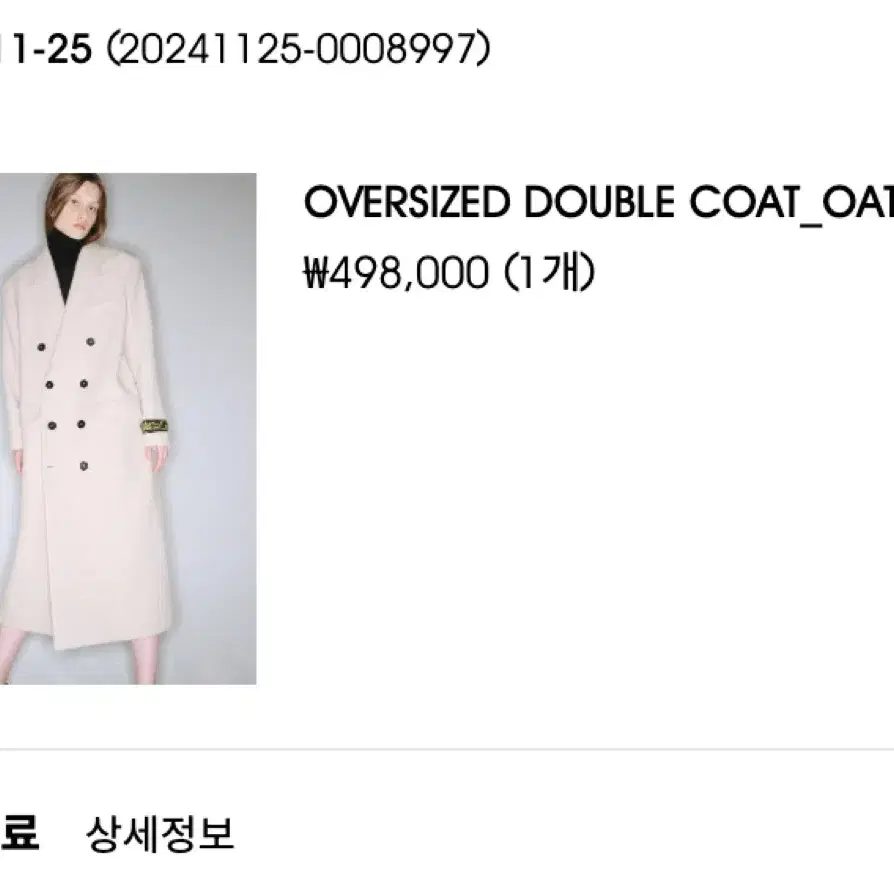This screenshot has height=894, width=894.
Task: Open the oversized coat product thumbnail
Action: coord(128,428)
